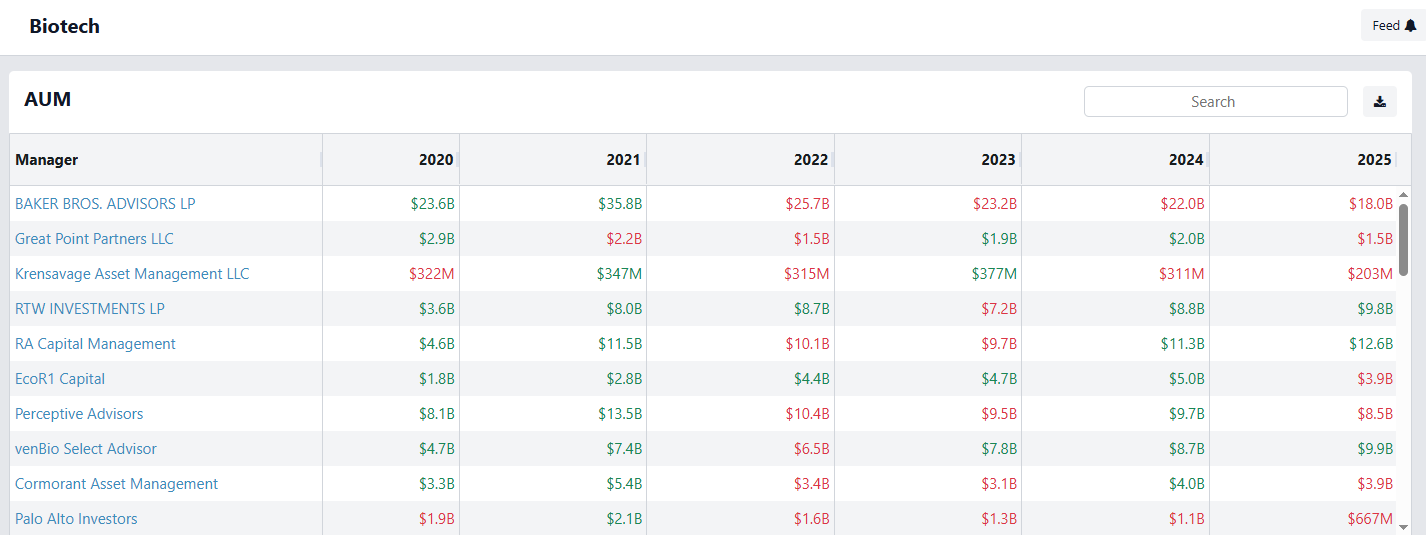Select RA Capital 2020 value $4.6B
The image size is (1426, 535).
(437, 343)
